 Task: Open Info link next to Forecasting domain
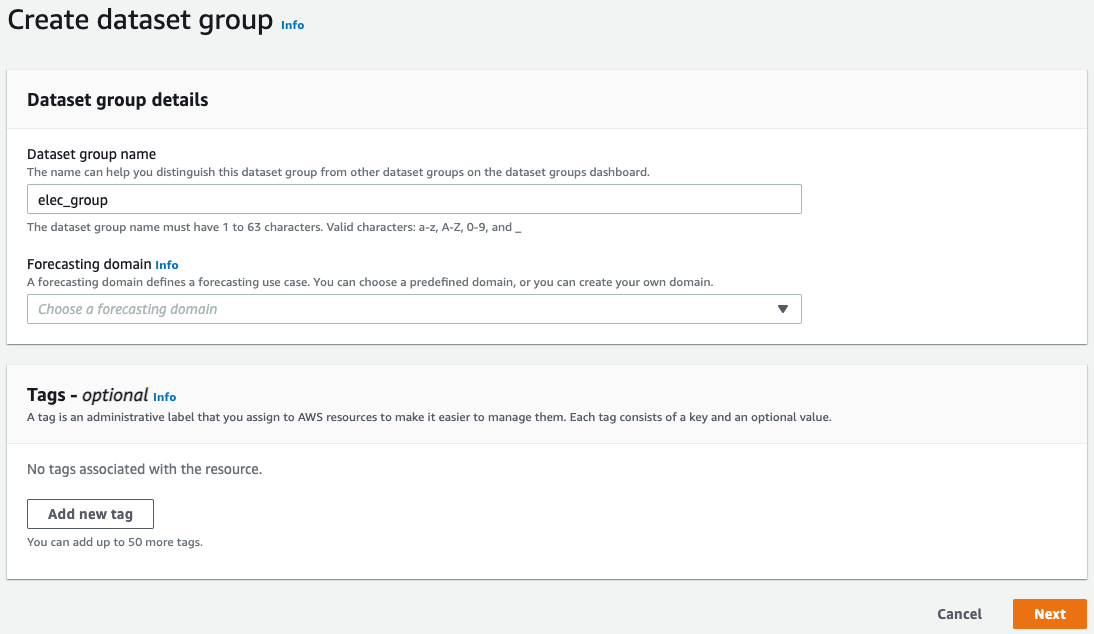click(167, 265)
